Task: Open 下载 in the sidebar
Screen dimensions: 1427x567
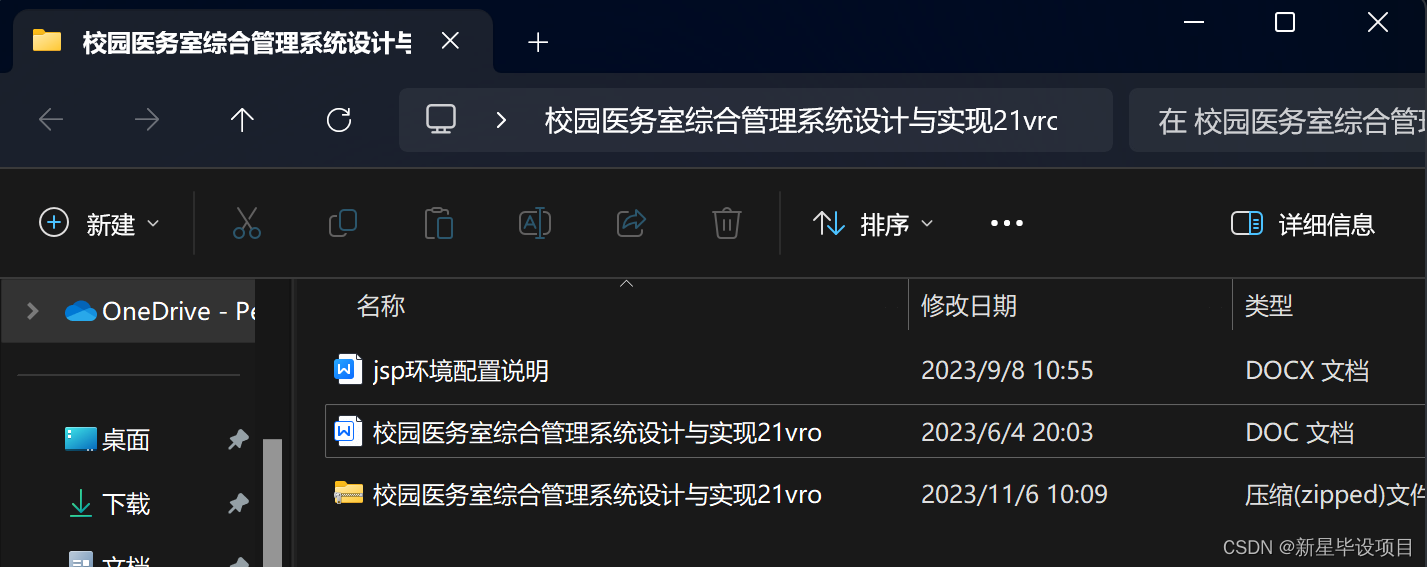Action: pos(126,503)
